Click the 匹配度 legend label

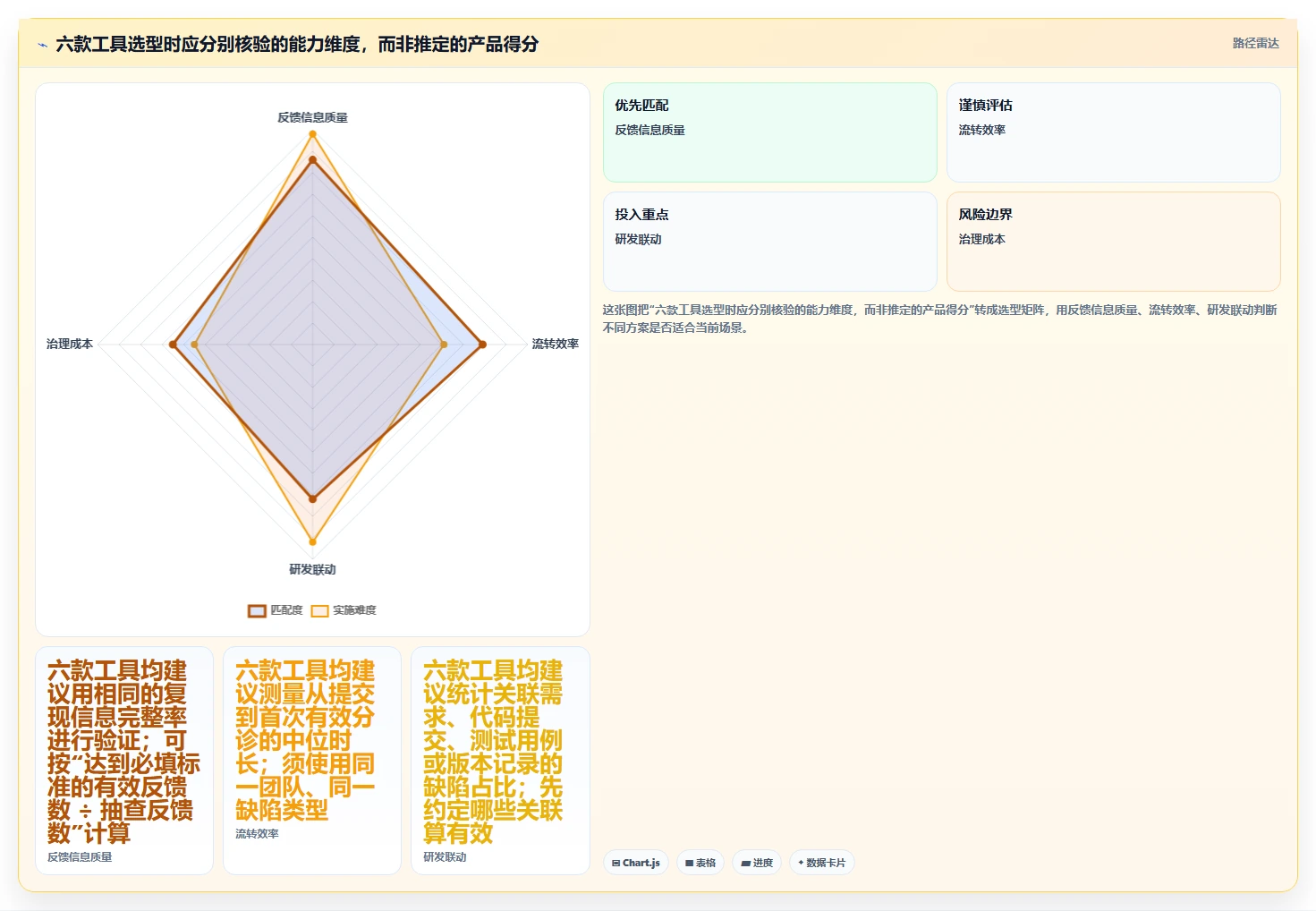(286, 610)
